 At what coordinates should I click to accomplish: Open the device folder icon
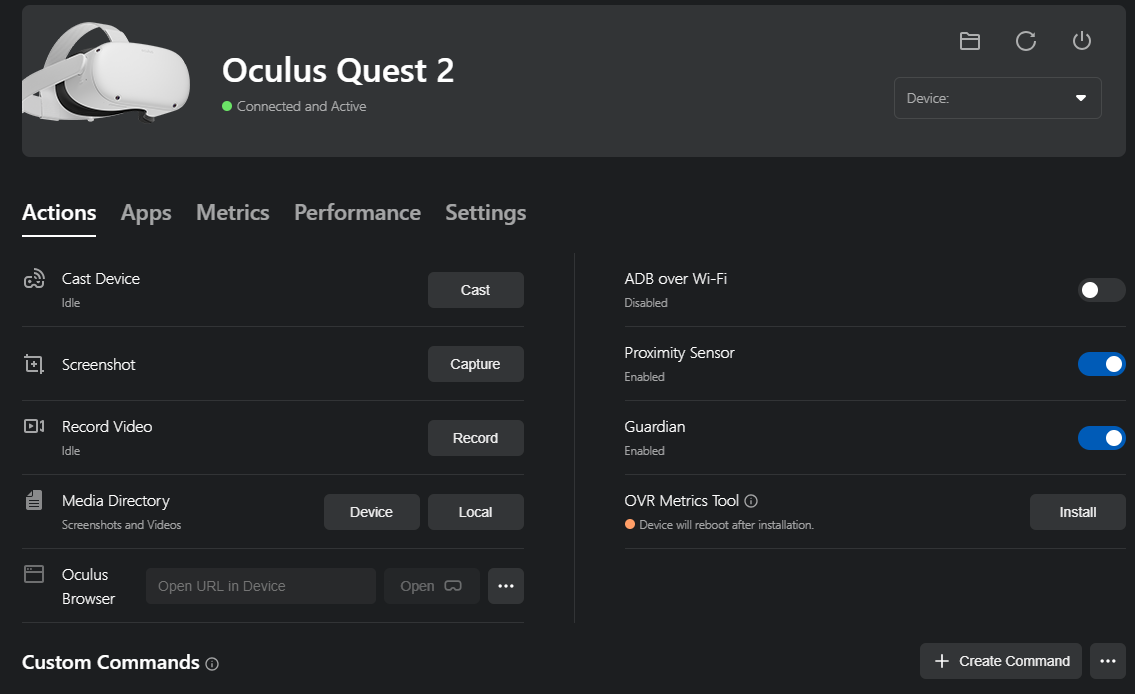[x=969, y=41]
